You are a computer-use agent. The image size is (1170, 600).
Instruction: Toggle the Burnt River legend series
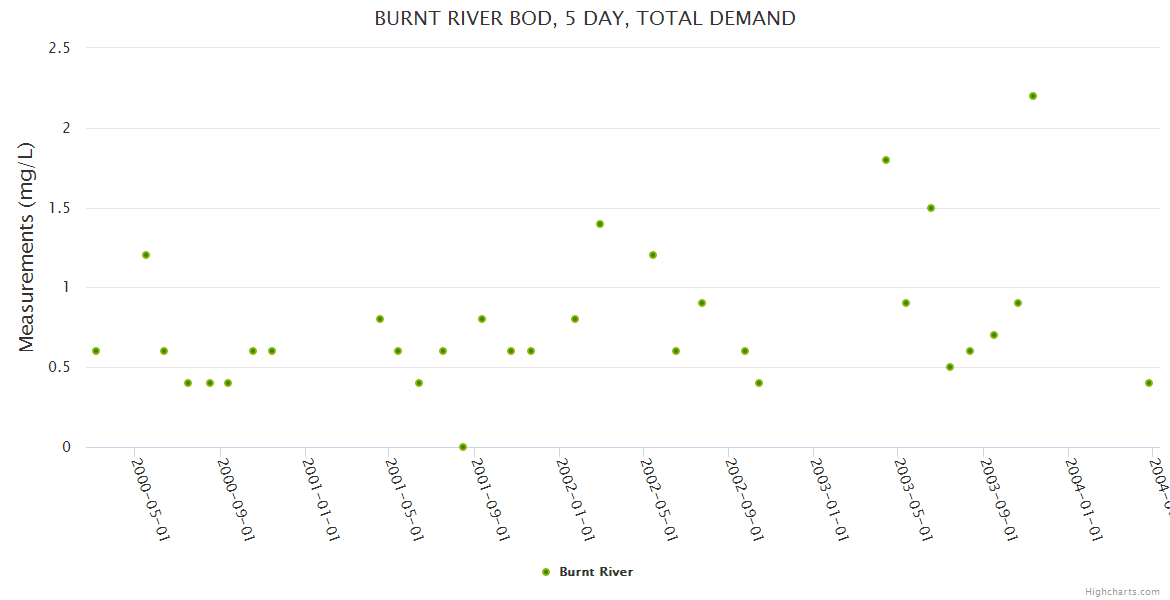pos(595,572)
